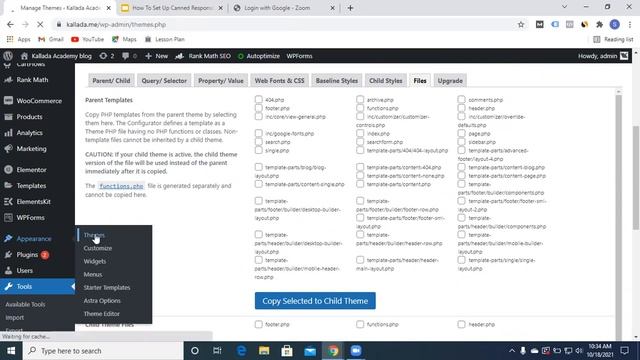
Task: Open Zoom from the taskbar
Action: click(x=356, y=351)
